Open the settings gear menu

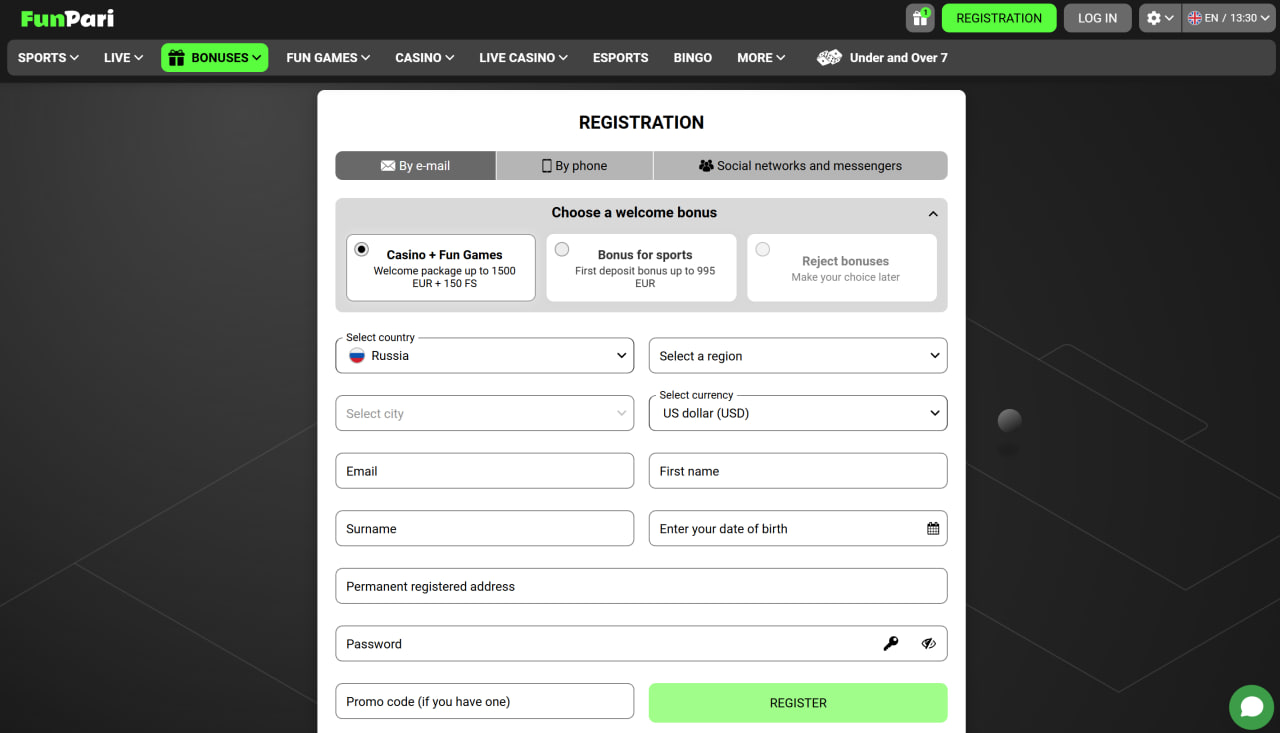click(x=1159, y=18)
